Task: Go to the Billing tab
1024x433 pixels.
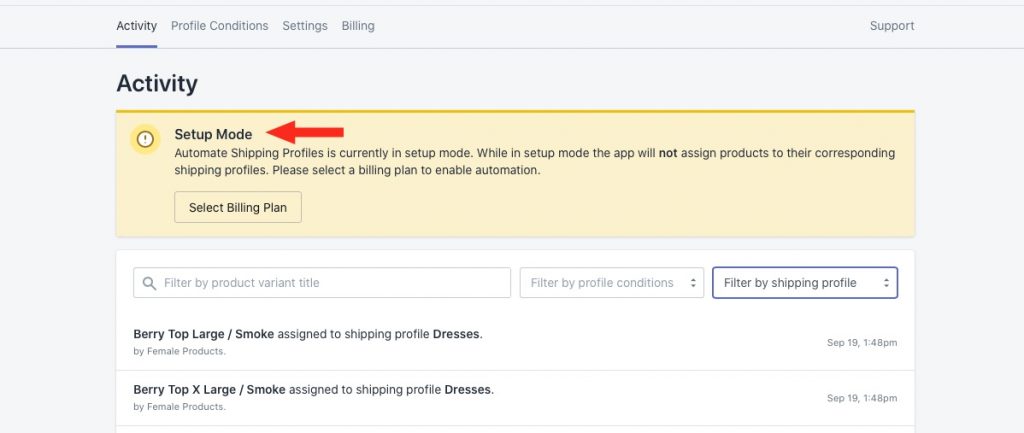Action: tap(358, 26)
